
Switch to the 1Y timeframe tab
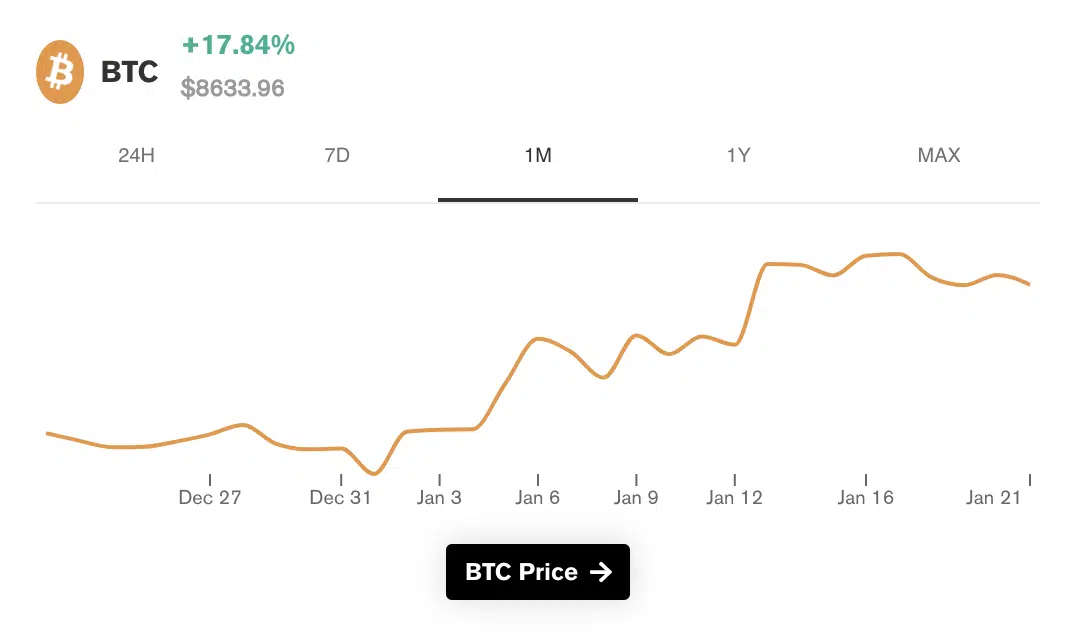[738, 155]
